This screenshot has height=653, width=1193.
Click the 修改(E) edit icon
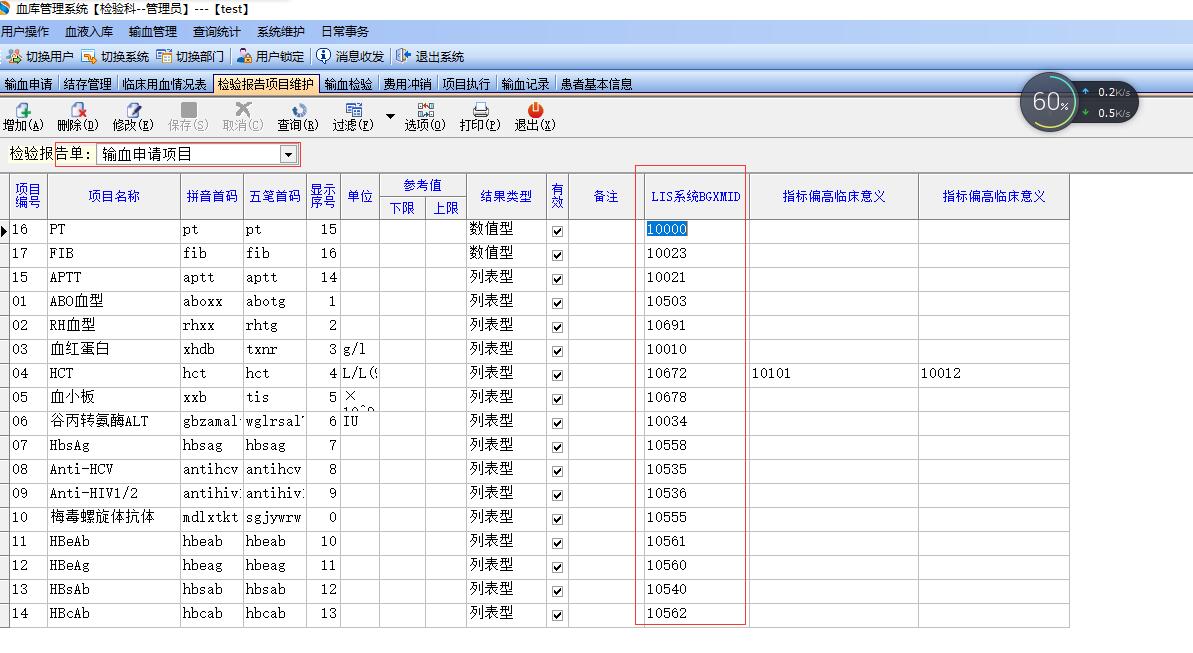click(x=133, y=110)
